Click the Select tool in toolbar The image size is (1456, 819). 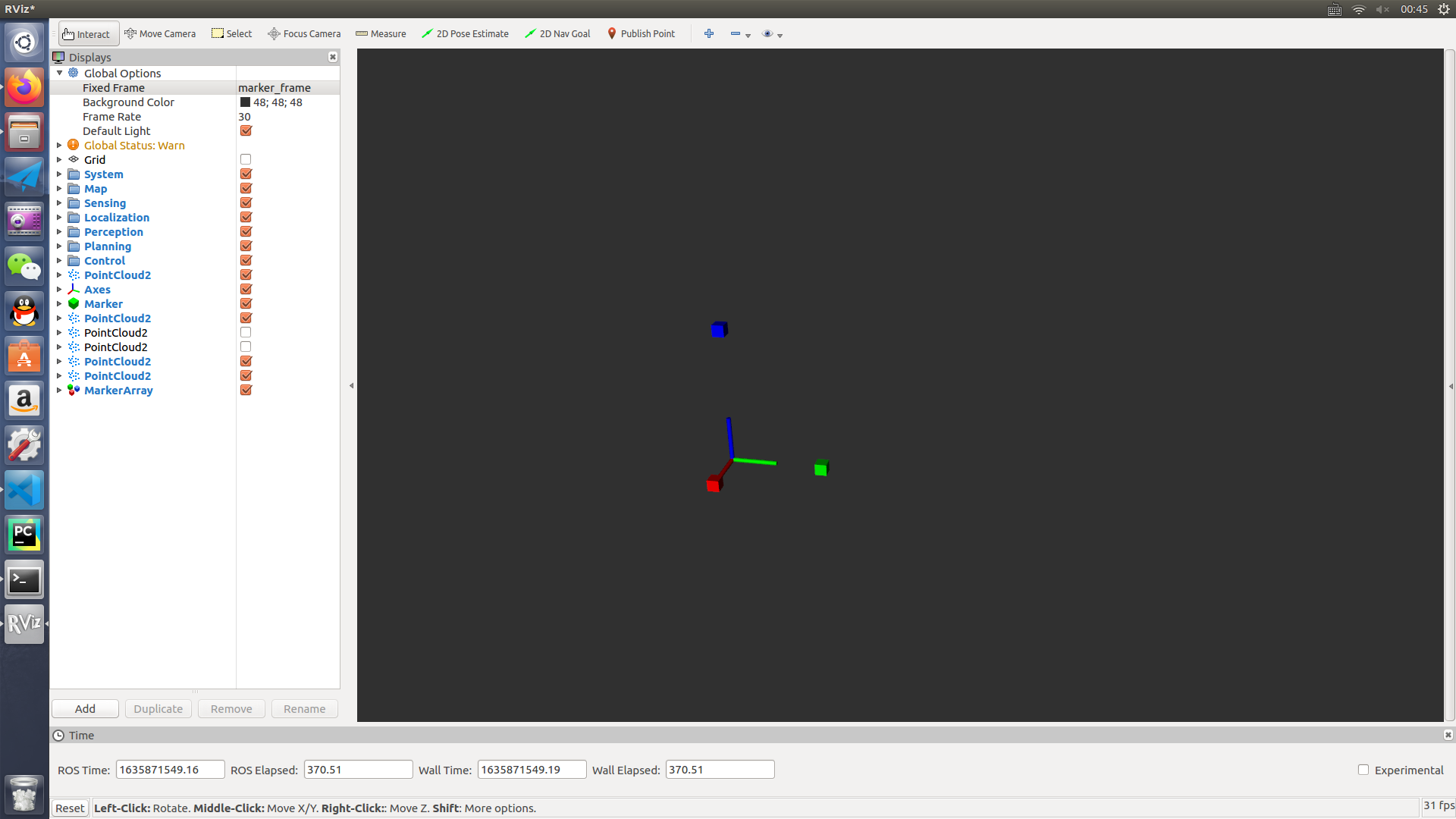click(x=231, y=33)
